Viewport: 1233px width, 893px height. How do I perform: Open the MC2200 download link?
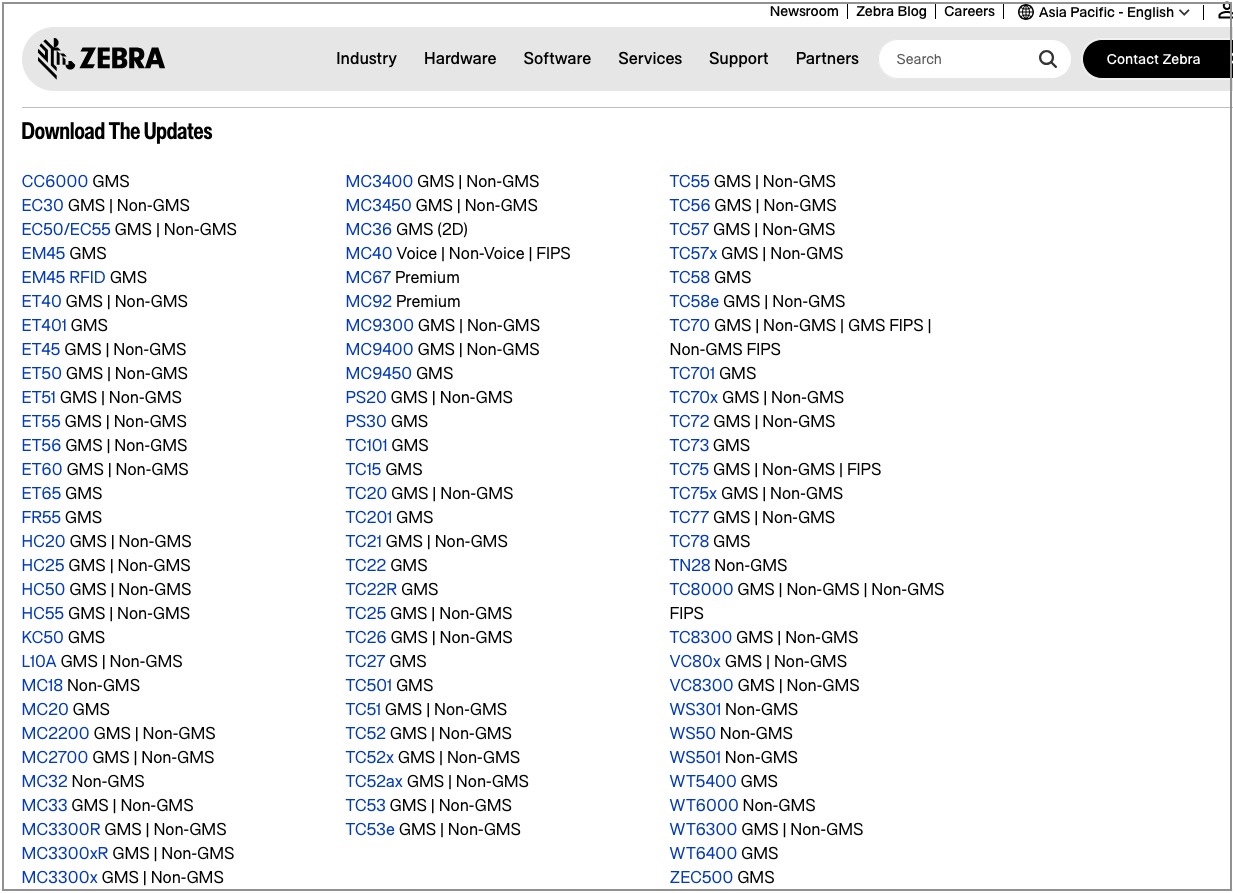[56, 733]
